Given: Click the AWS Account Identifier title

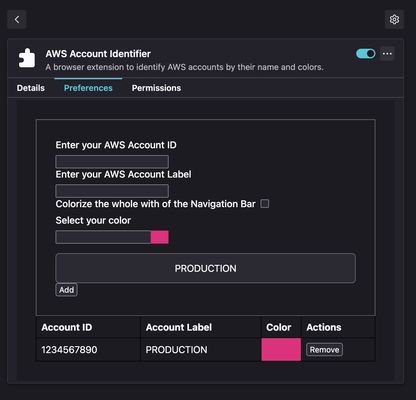Looking at the screenshot, I should (98, 54).
